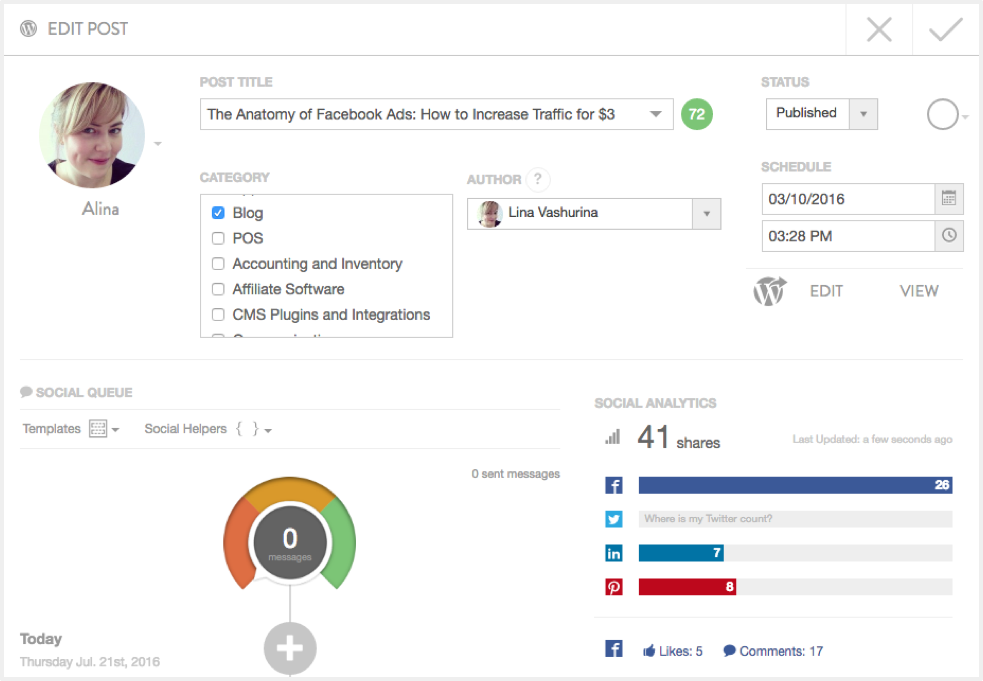Click the WordPress arrow icon near Edit
The image size is (983, 681).
pos(769,291)
